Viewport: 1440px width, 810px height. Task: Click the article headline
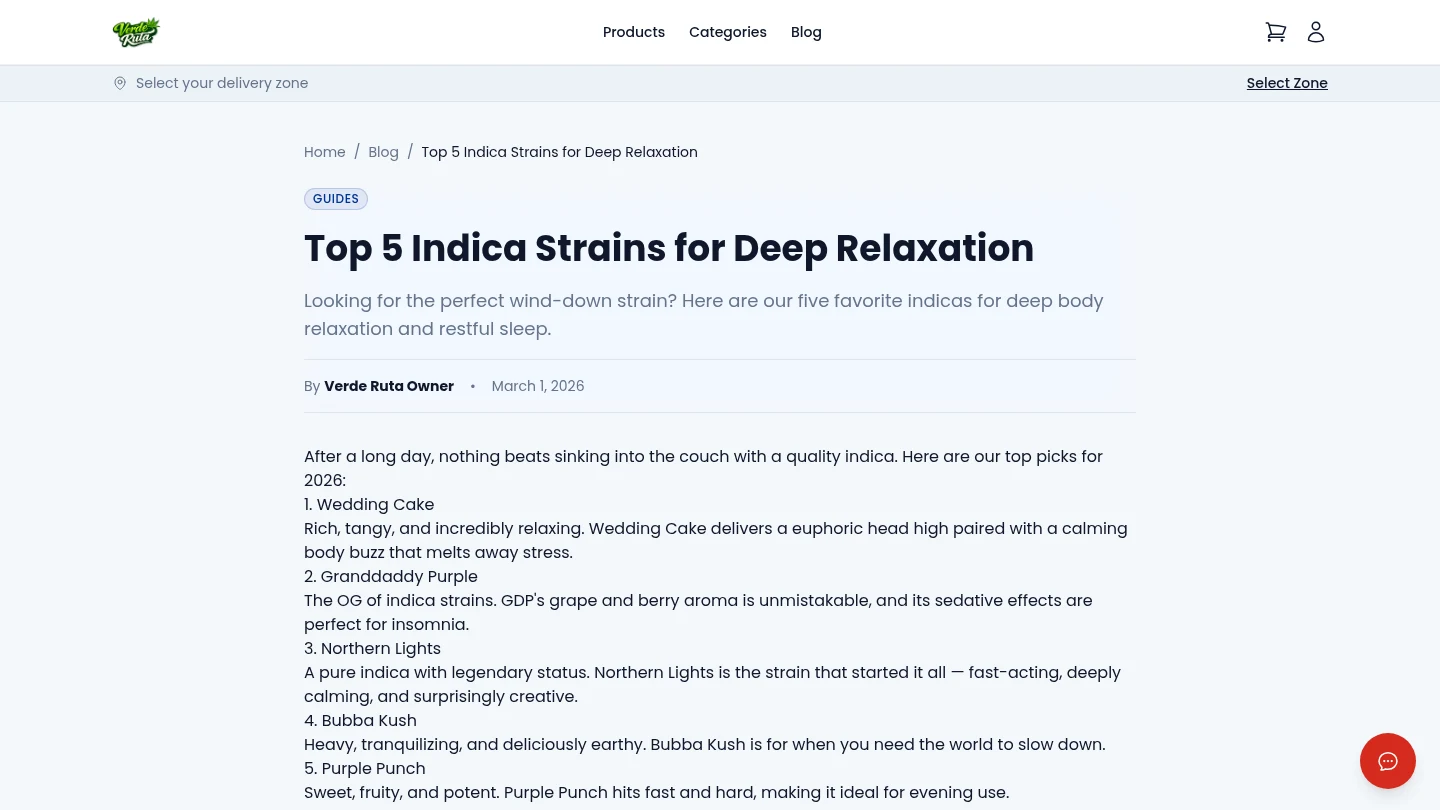click(668, 248)
